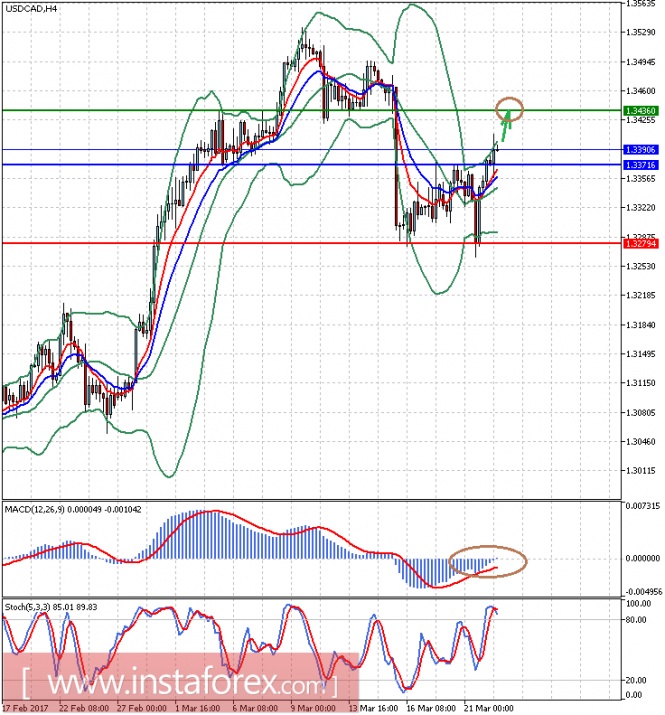Click the 0.007315 MACD scale value
Screen dimensions: 665x715
pyautogui.click(x=641, y=507)
